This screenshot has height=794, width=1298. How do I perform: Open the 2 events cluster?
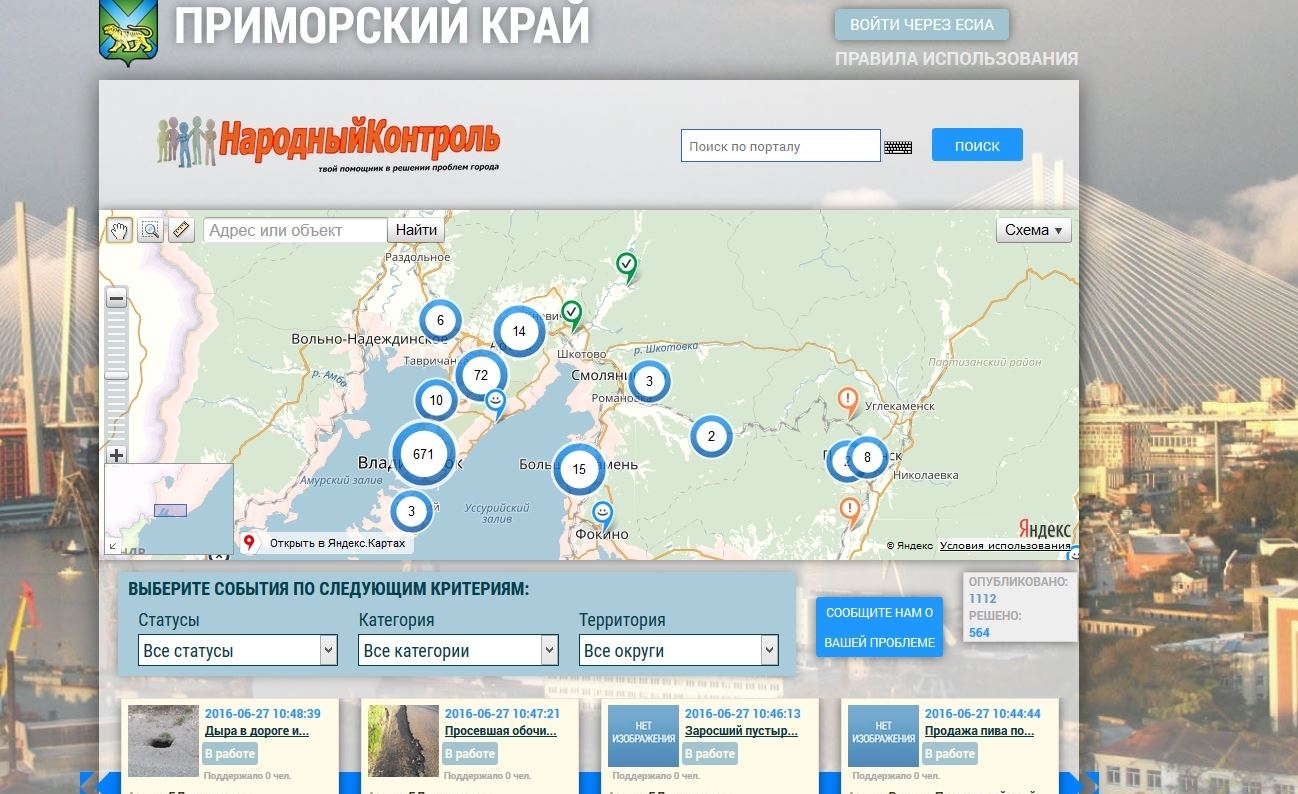click(x=711, y=436)
